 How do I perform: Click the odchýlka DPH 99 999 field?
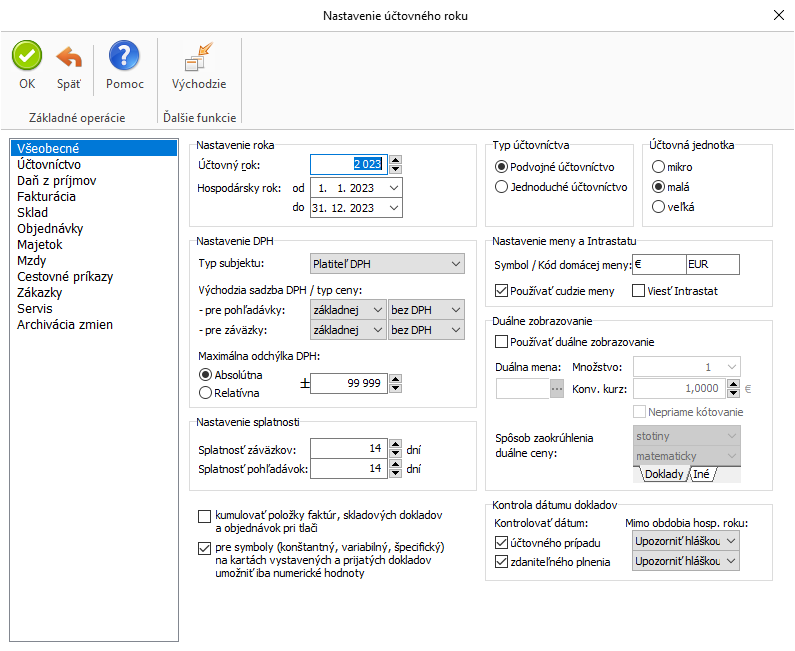pos(349,383)
